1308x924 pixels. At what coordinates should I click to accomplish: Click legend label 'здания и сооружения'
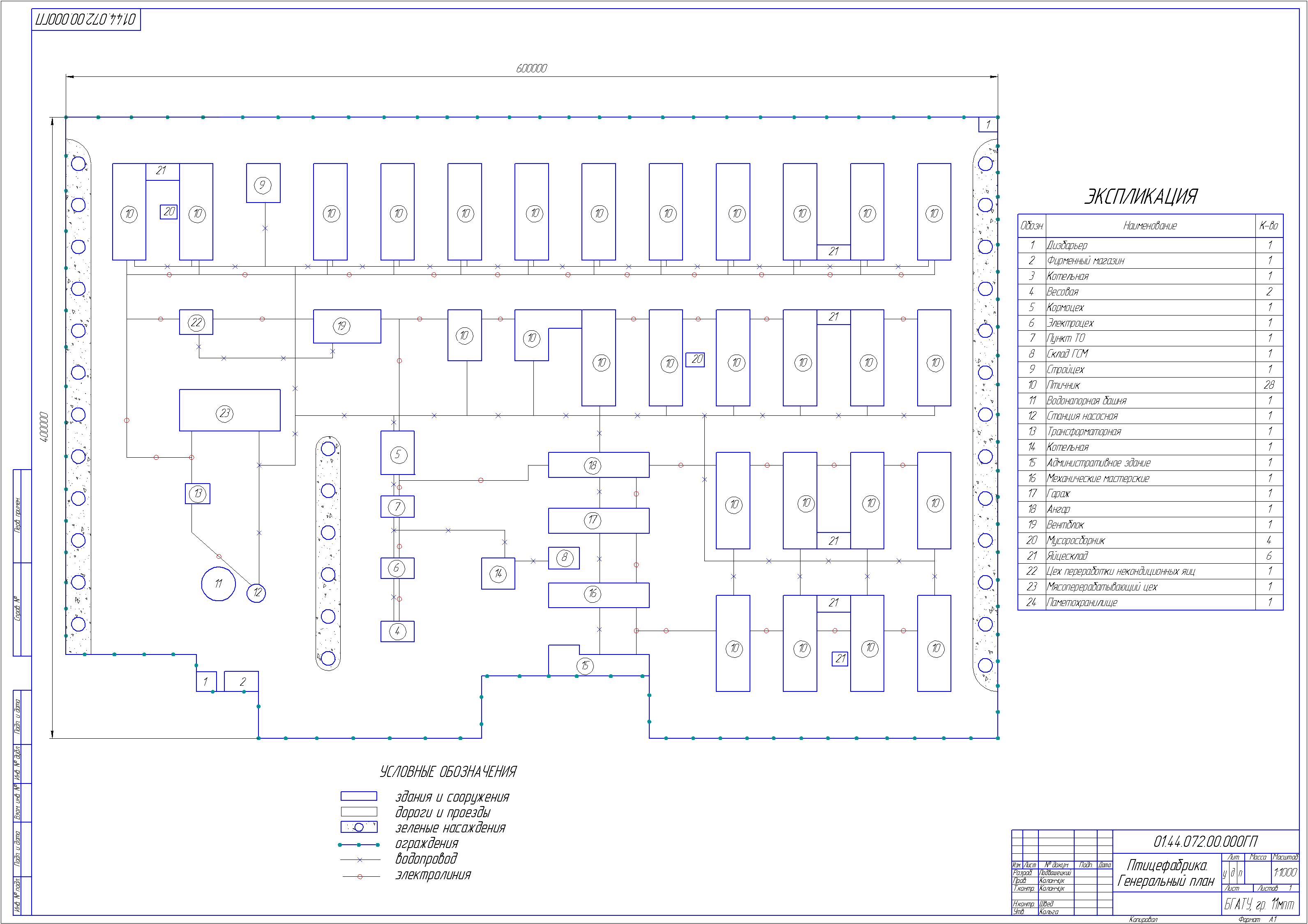click(x=452, y=797)
